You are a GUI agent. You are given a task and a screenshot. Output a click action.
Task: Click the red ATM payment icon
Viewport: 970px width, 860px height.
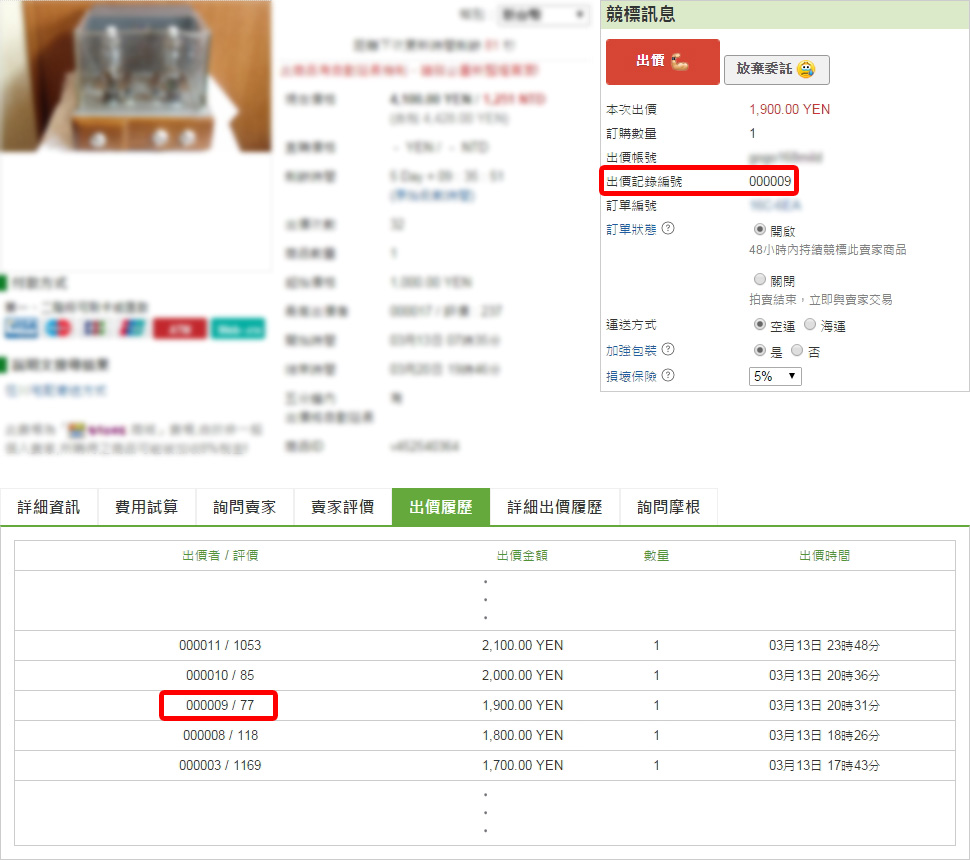(180, 328)
